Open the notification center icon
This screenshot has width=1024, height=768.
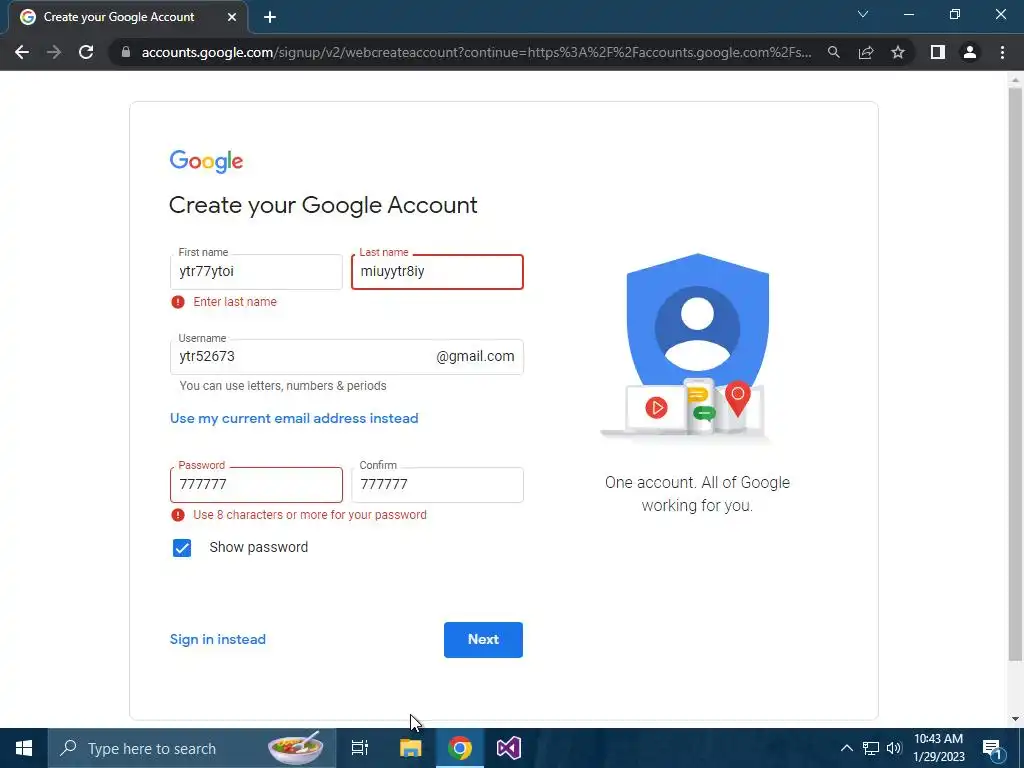click(x=993, y=748)
